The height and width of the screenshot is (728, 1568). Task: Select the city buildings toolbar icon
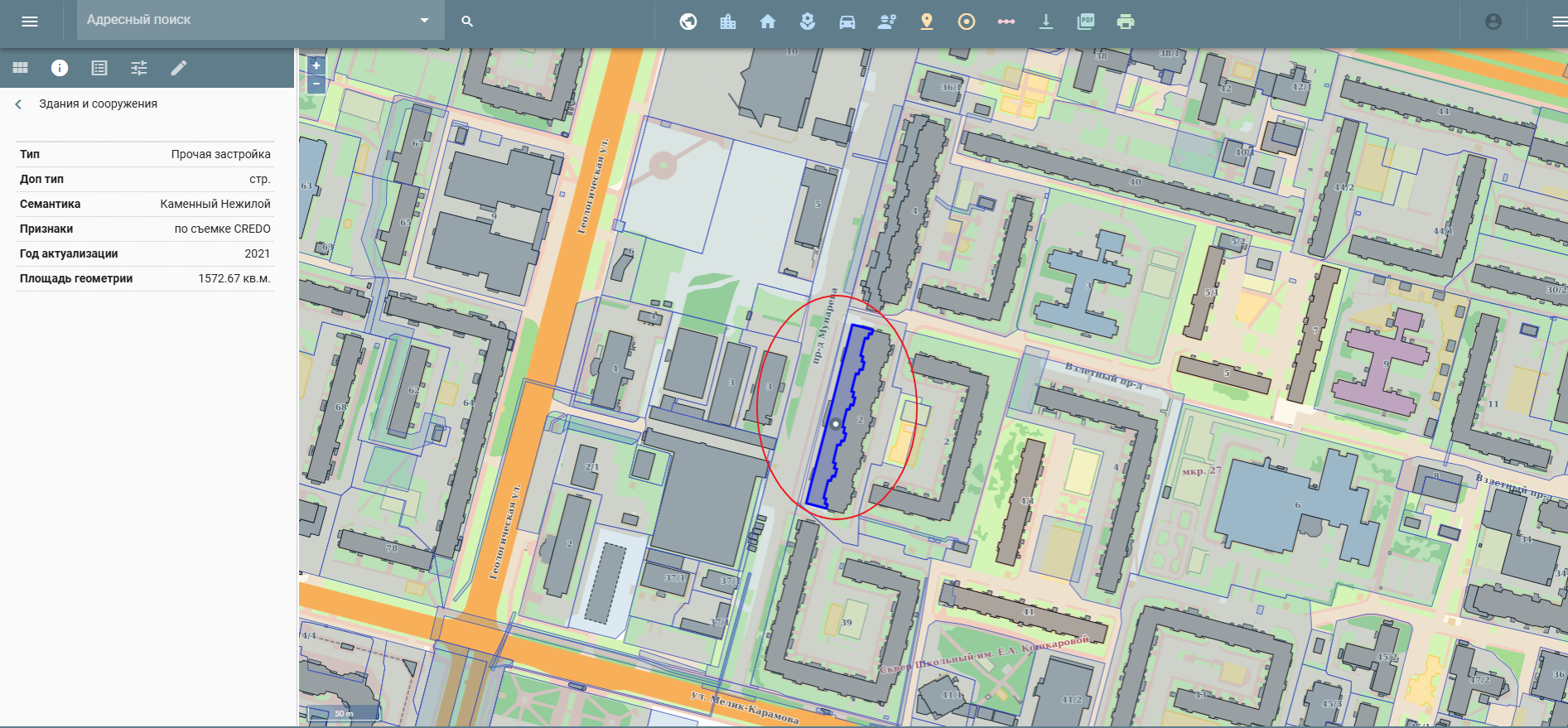(728, 22)
